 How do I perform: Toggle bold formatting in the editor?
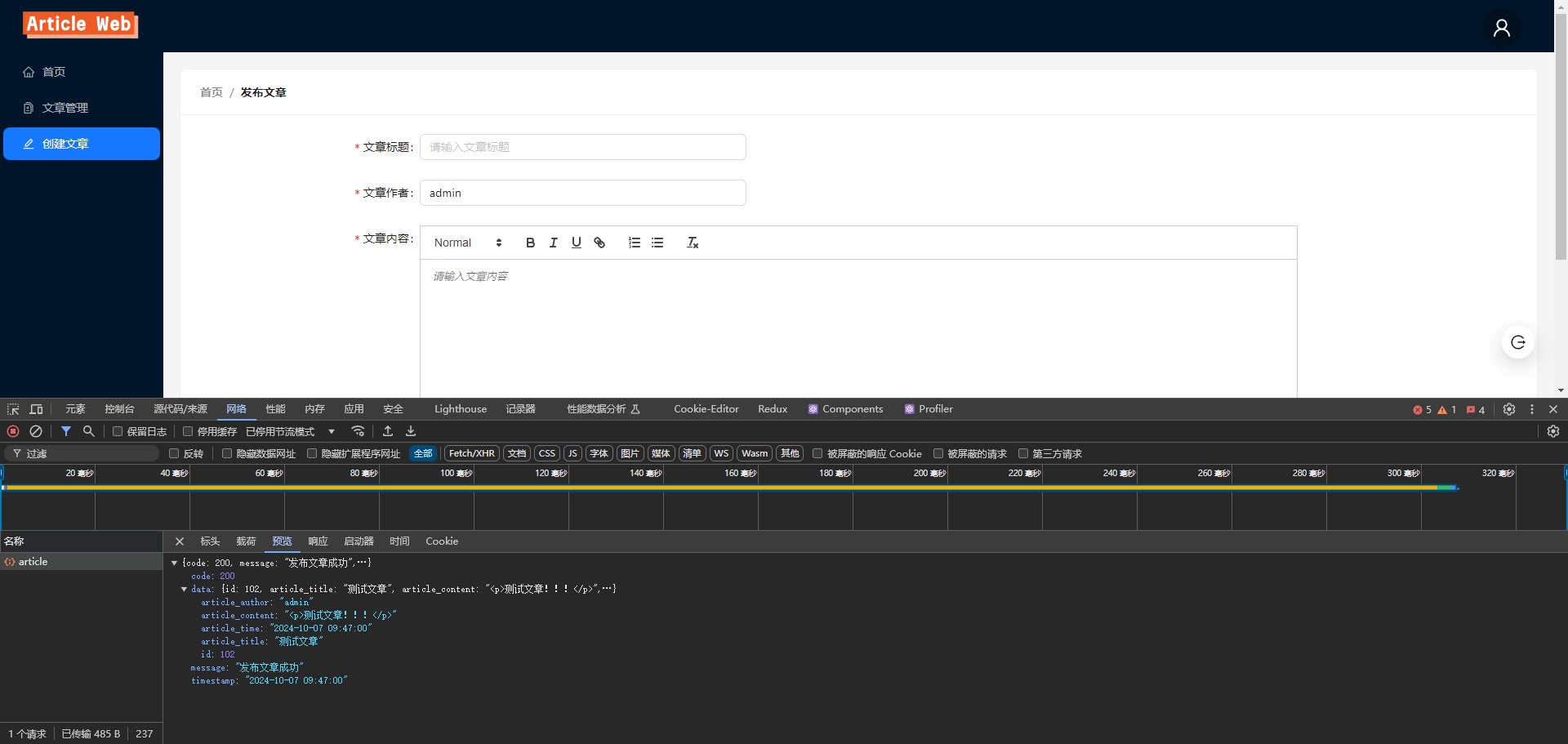[530, 243]
